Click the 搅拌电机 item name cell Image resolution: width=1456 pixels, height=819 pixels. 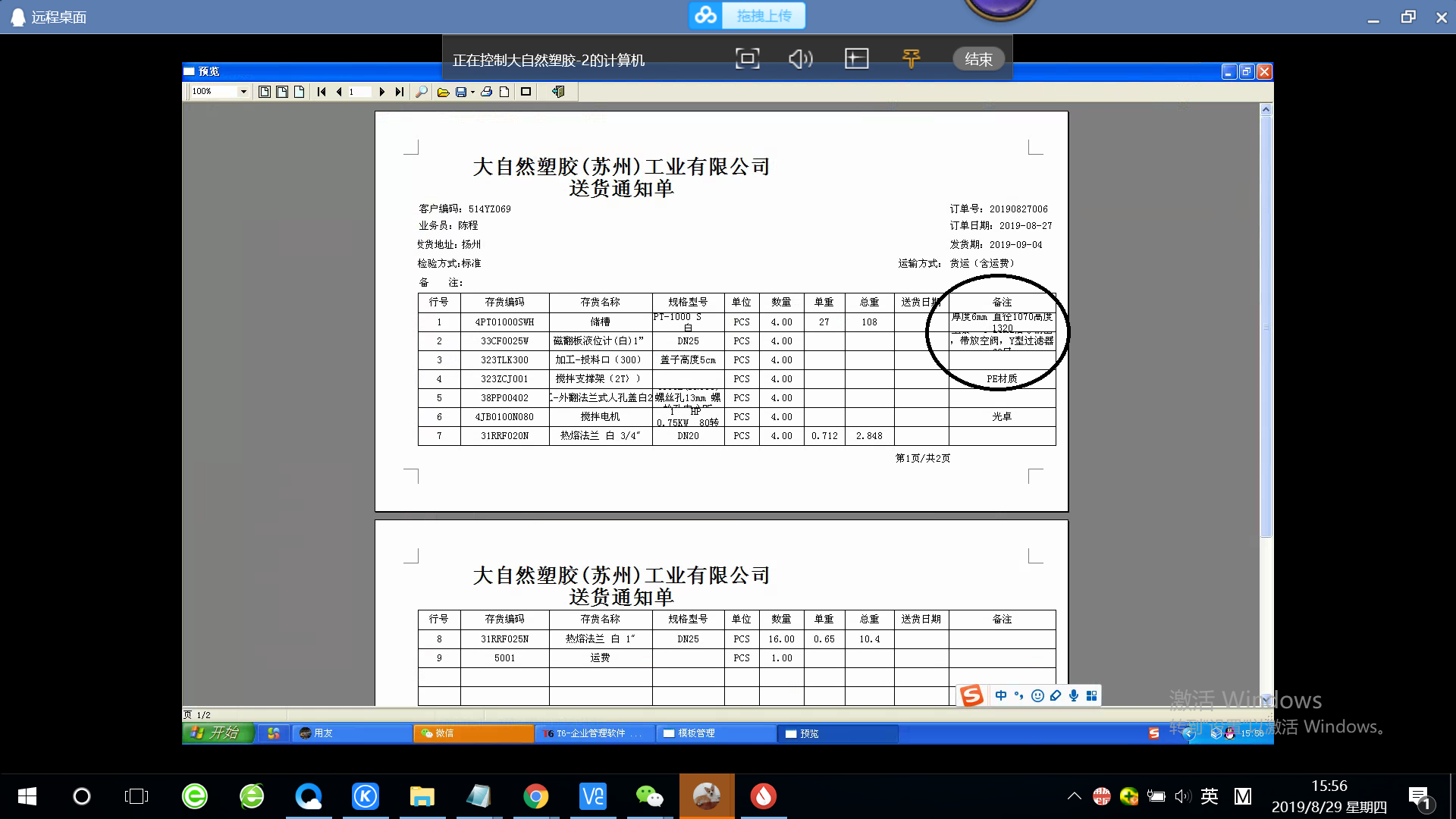point(601,417)
